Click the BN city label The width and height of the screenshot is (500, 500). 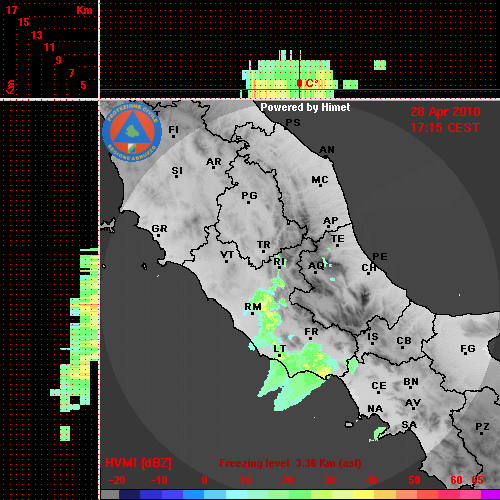411,382
